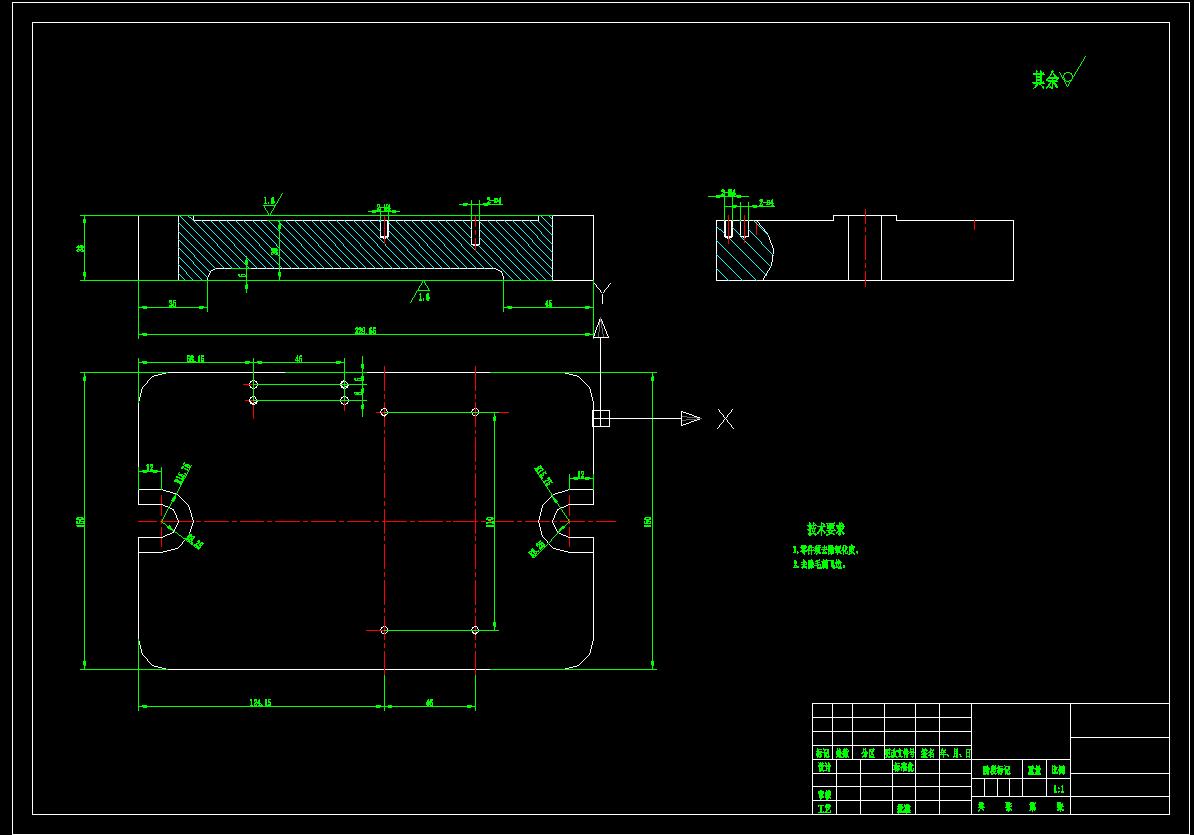
Task: Select the 技术要求 heading text
Action: coord(825,529)
